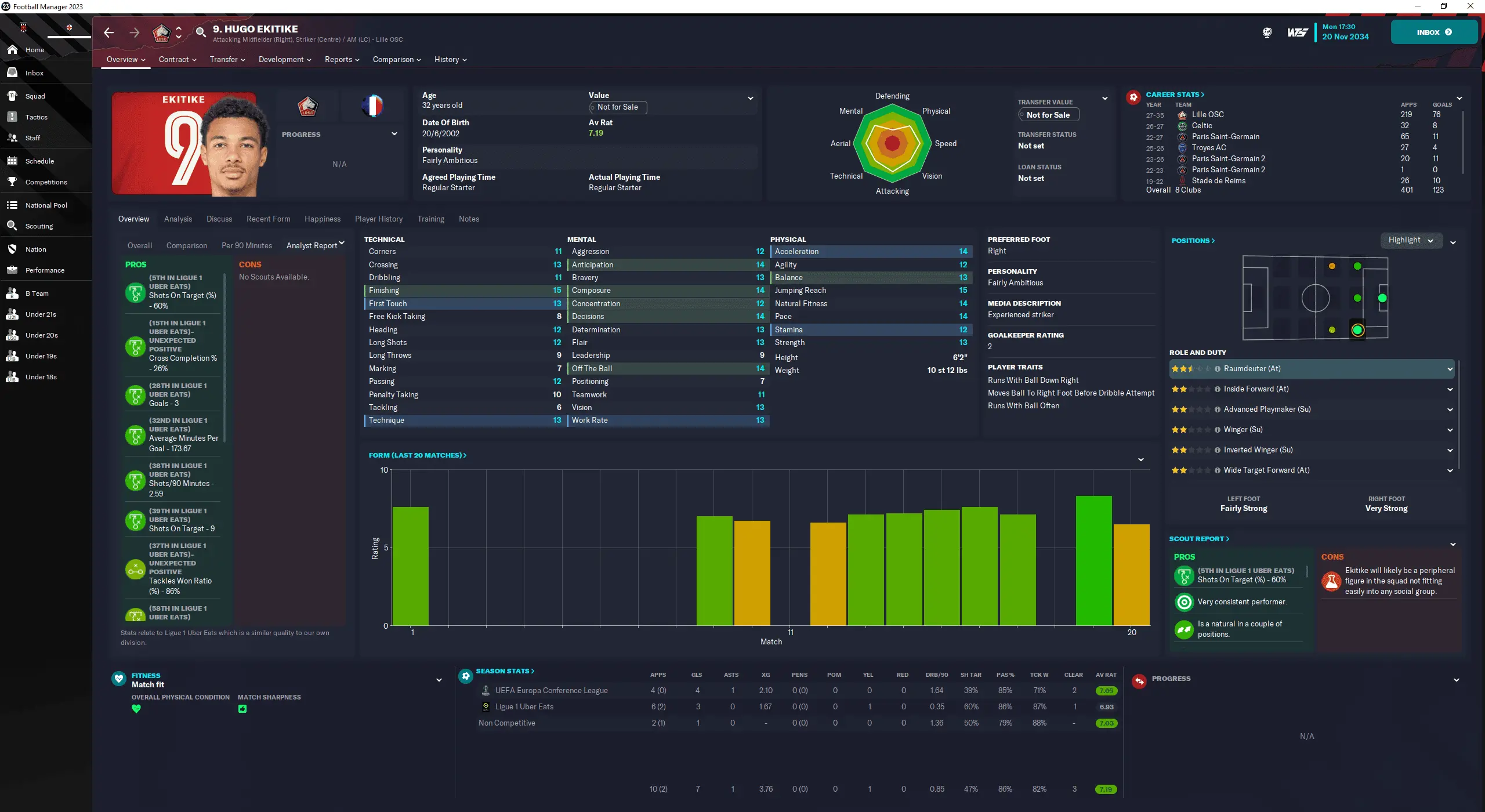Click the Under 21s sidebar icon
The image size is (1485, 812).
12,314
